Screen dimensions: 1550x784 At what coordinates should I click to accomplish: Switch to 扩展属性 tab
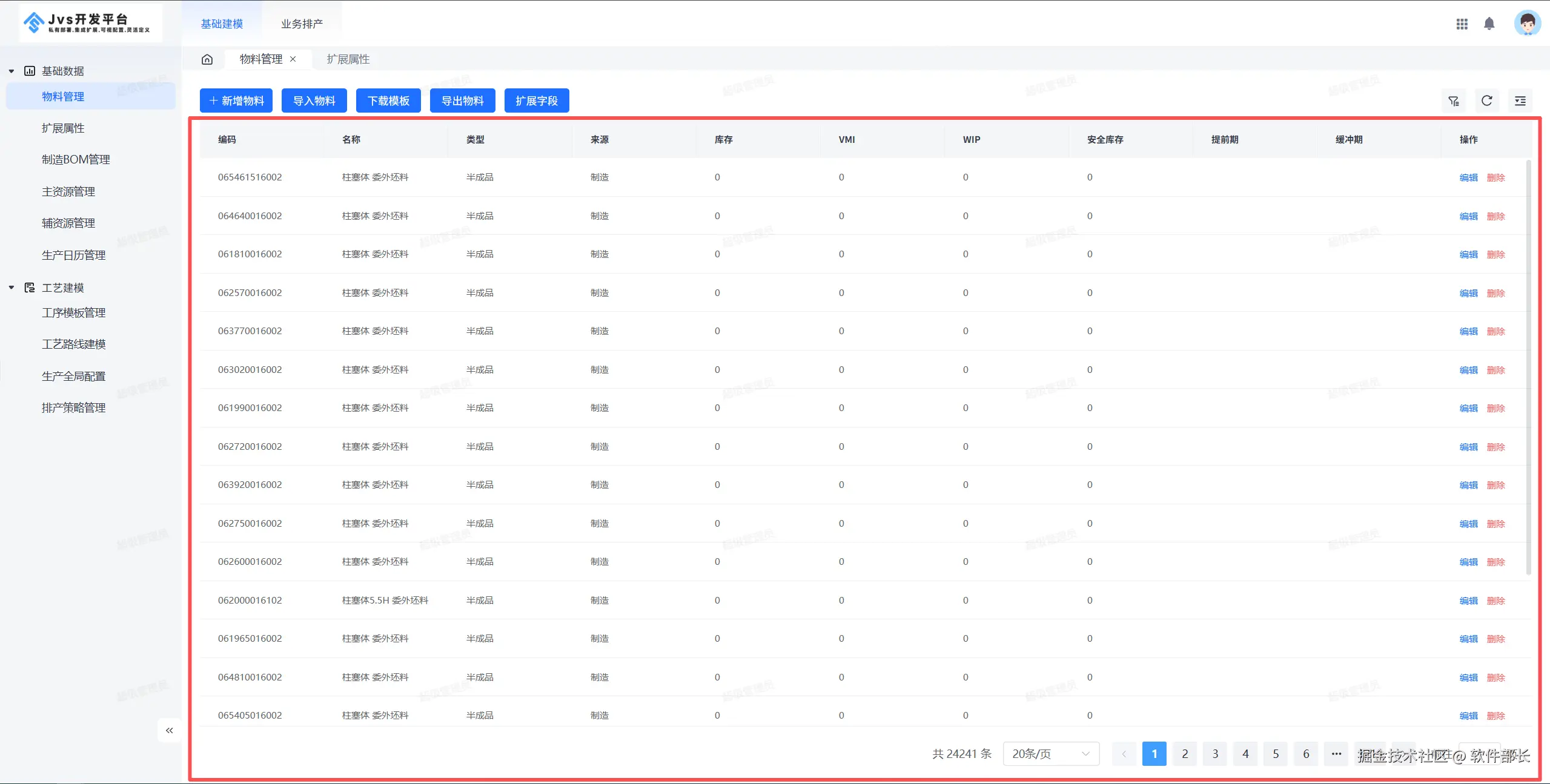click(x=348, y=59)
